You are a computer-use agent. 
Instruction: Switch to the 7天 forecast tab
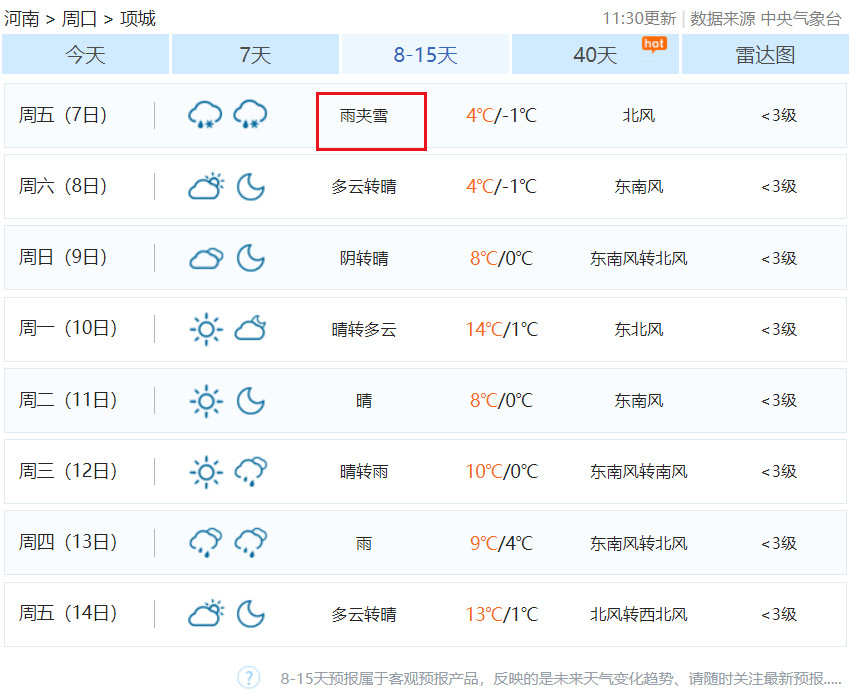coord(255,55)
